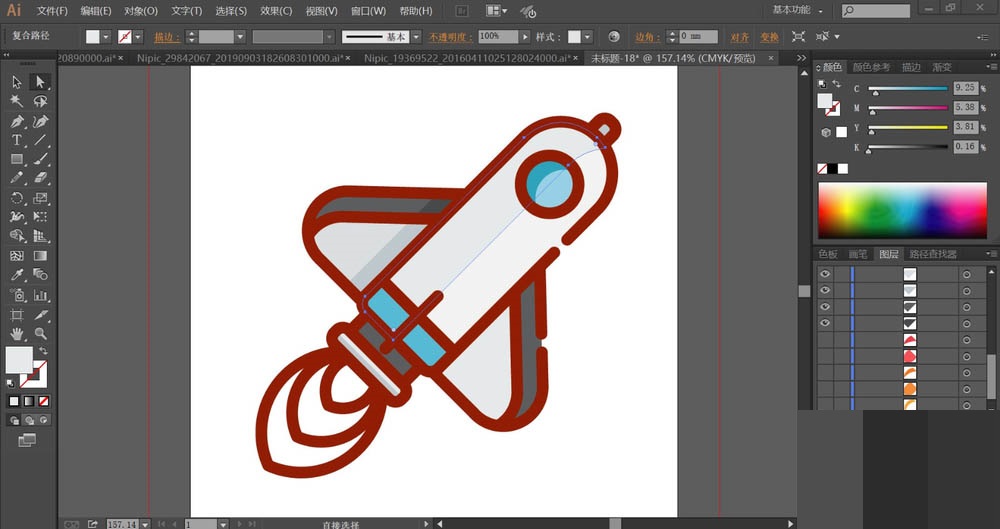Screen dimensions: 1000x529
Task: Open the Arrange Documents dropdown
Action: click(497, 11)
